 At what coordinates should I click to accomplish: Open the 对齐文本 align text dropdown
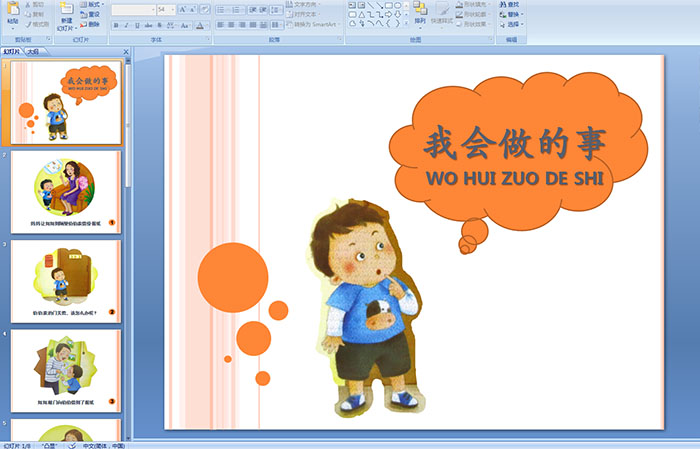(304, 14)
